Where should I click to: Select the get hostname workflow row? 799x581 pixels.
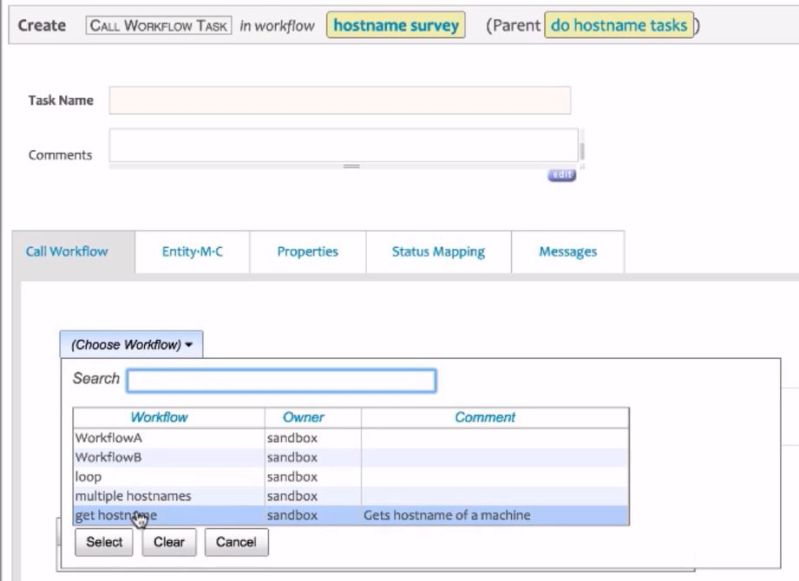(x=351, y=515)
